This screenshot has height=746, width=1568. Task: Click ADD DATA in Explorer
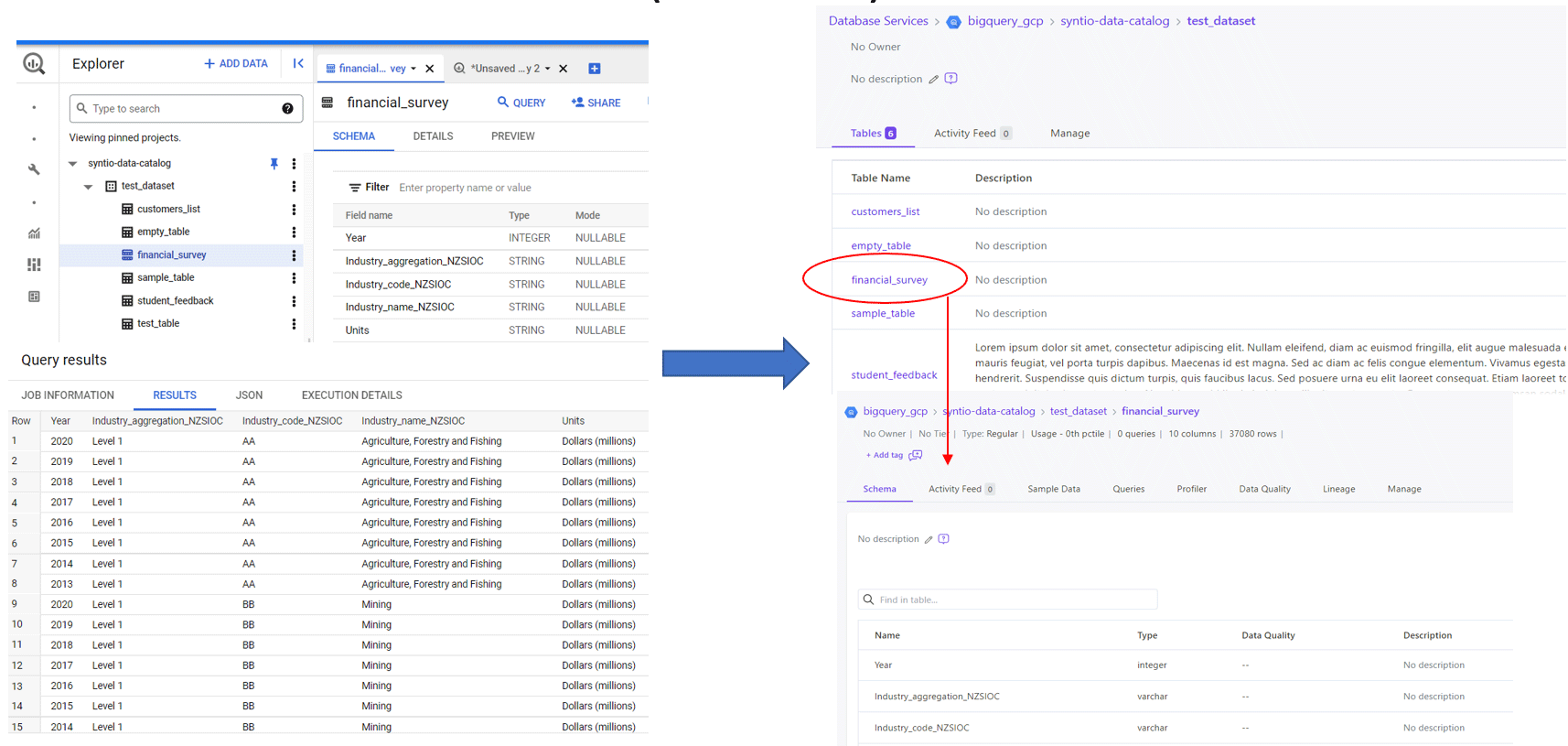236,64
